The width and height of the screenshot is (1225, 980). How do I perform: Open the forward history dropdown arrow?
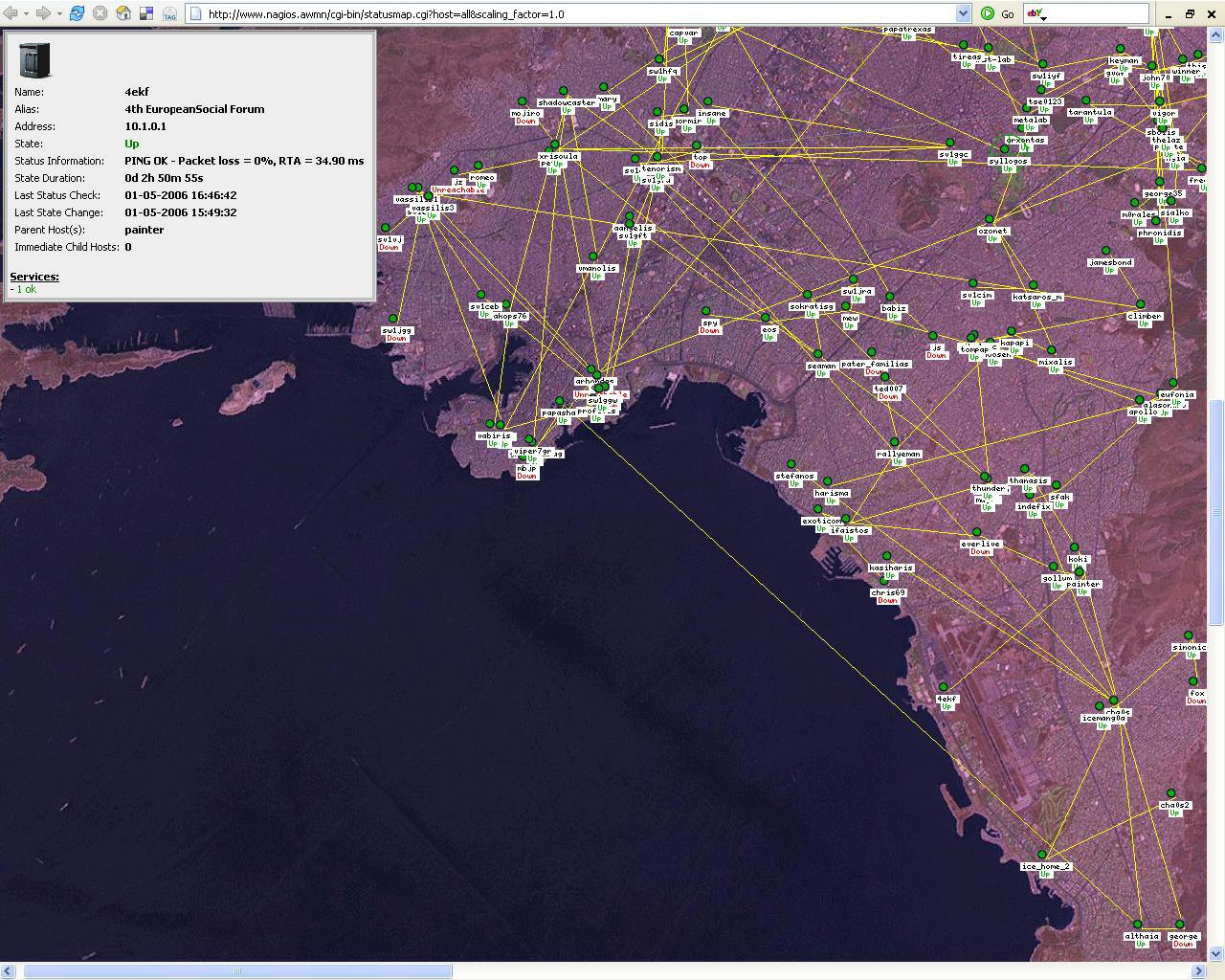click(58, 13)
